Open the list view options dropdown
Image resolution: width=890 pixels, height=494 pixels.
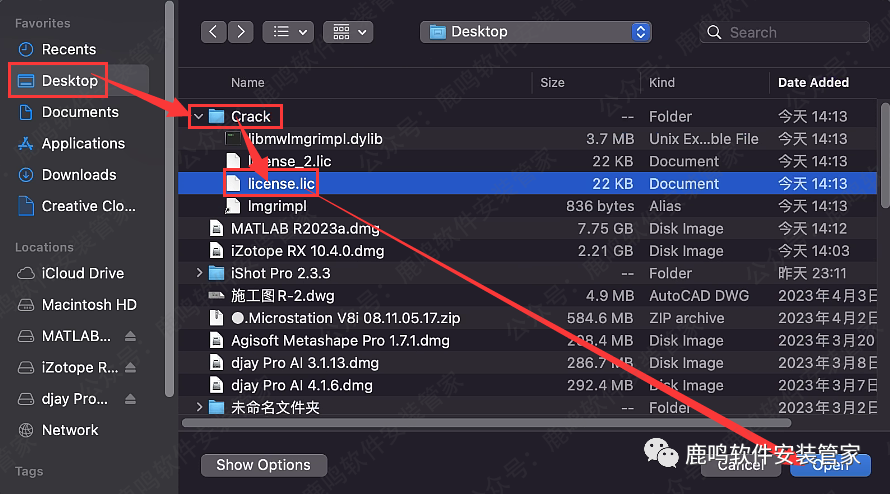point(287,32)
